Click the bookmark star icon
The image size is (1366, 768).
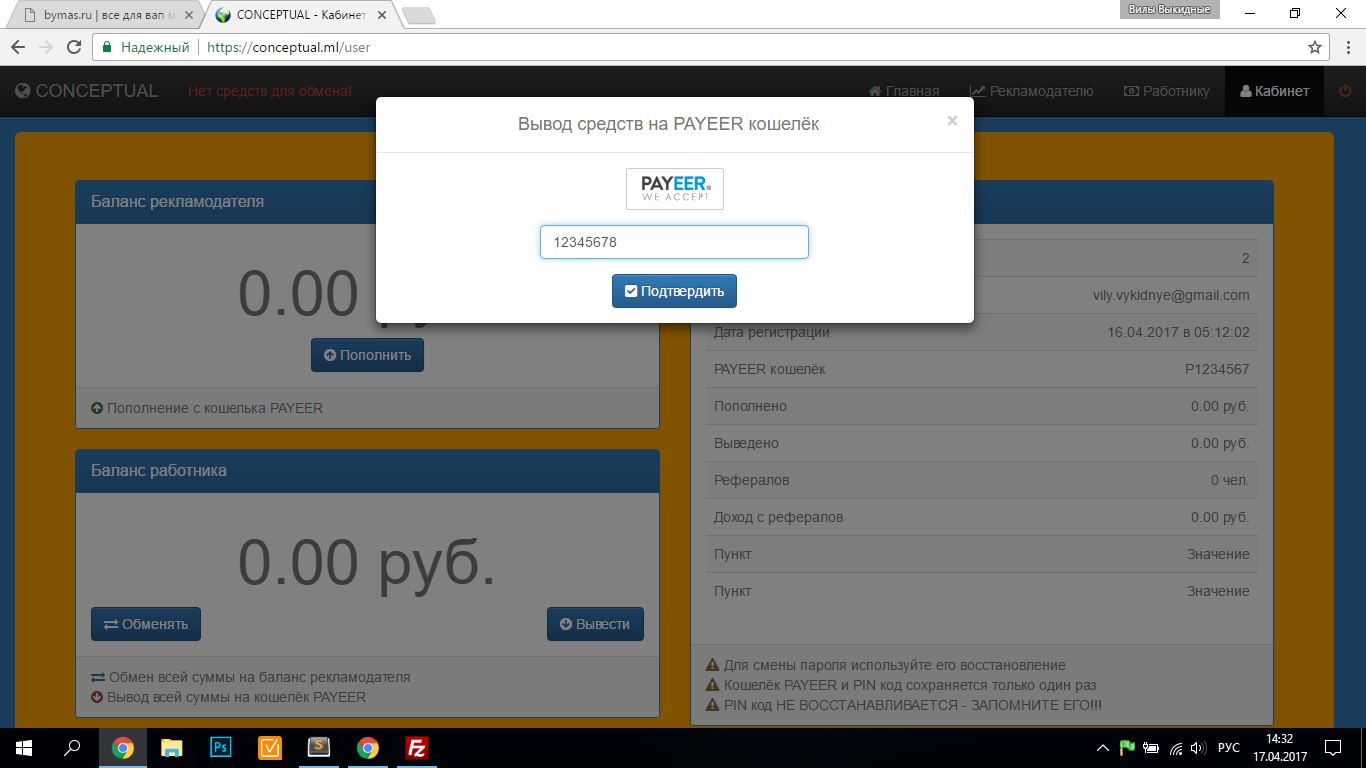tap(1315, 47)
